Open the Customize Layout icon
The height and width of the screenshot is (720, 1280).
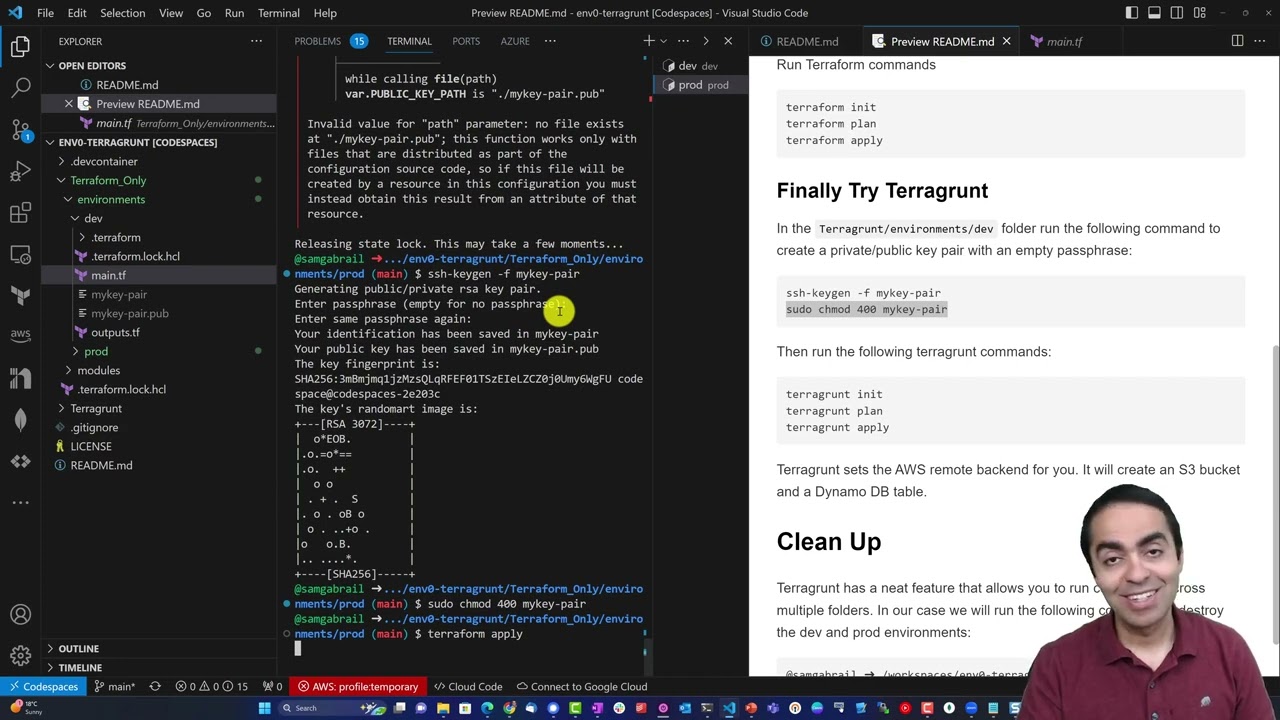[1199, 13]
